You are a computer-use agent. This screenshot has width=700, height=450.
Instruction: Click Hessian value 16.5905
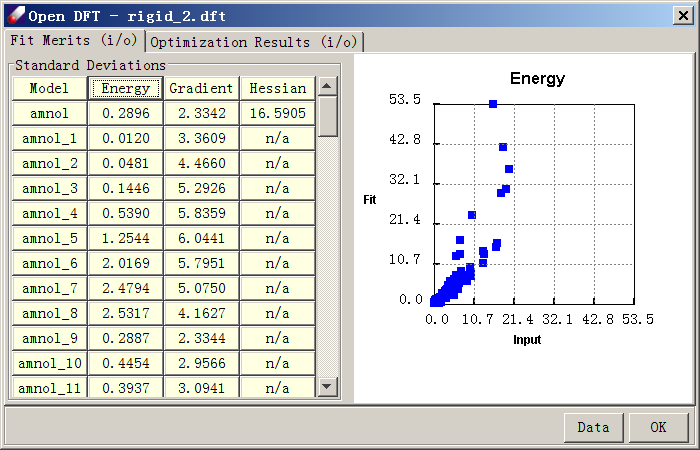(278, 113)
